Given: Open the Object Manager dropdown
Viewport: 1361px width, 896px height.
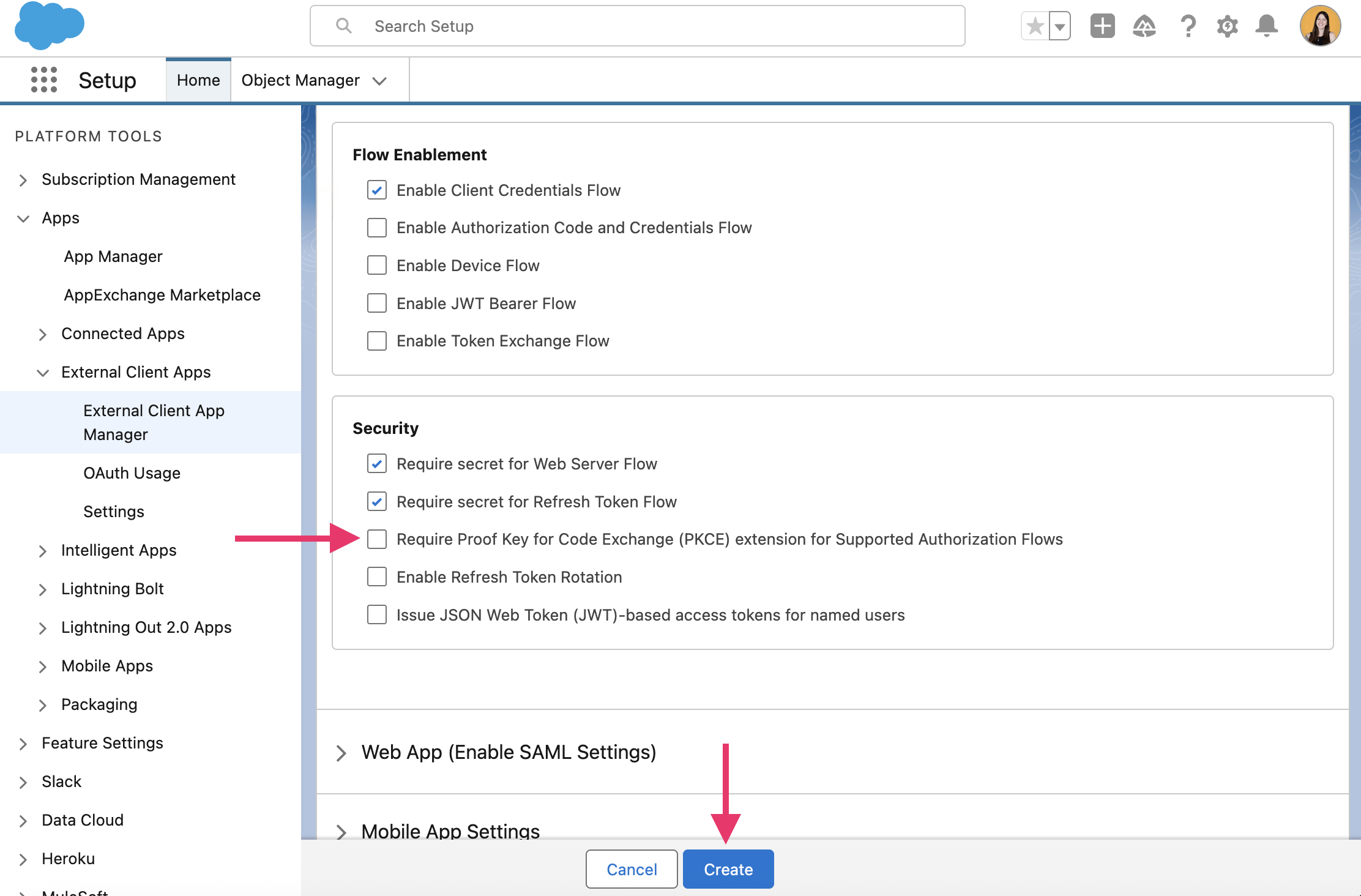Looking at the screenshot, I should (379, 80).
